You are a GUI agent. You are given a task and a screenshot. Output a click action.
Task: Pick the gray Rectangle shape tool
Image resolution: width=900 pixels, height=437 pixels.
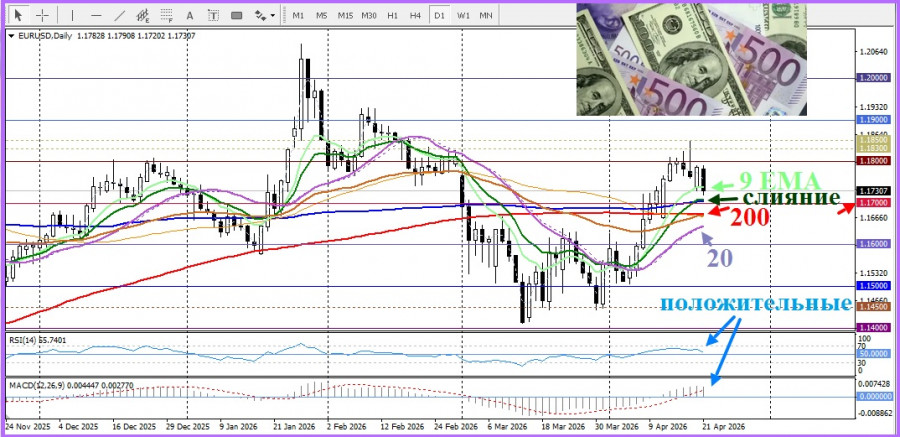coord(236,15)
